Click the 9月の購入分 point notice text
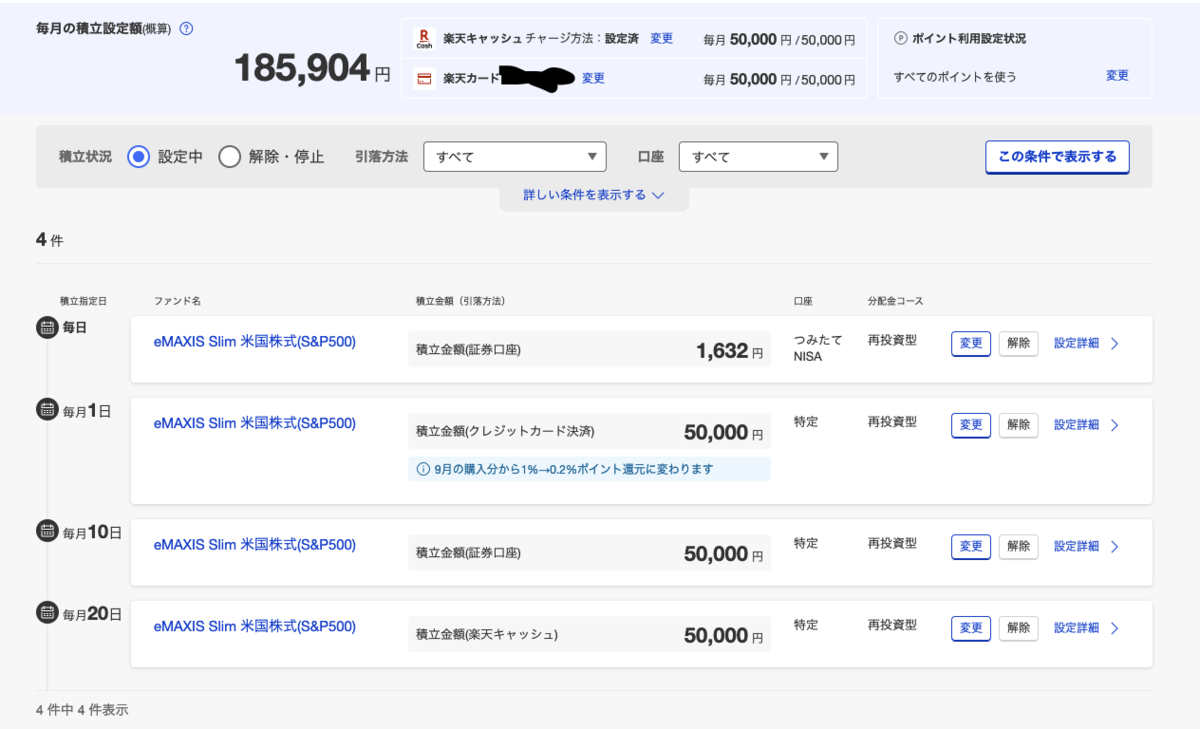 (573, 469)
